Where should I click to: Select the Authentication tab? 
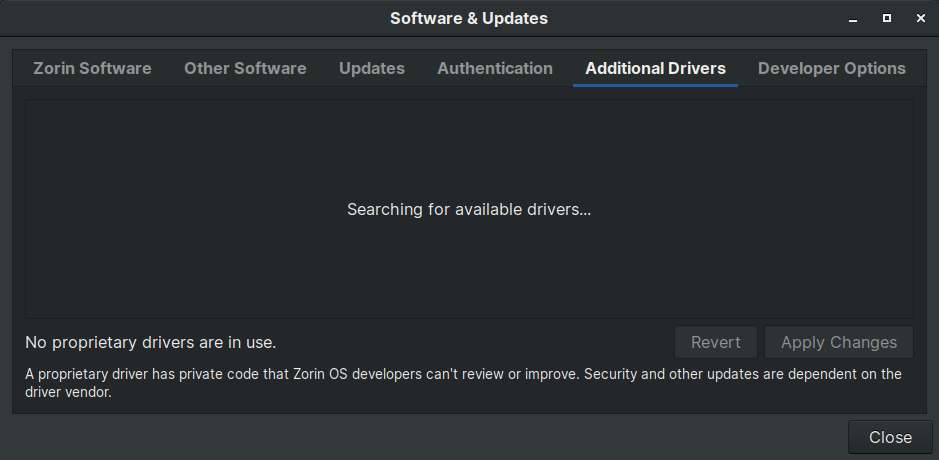(x=495, y=68)
